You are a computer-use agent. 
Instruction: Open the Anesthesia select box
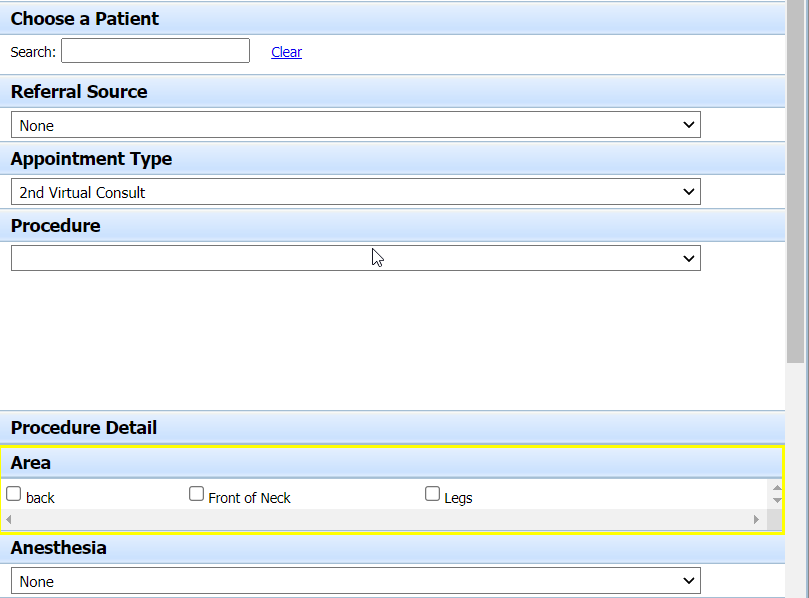[355, 581]
